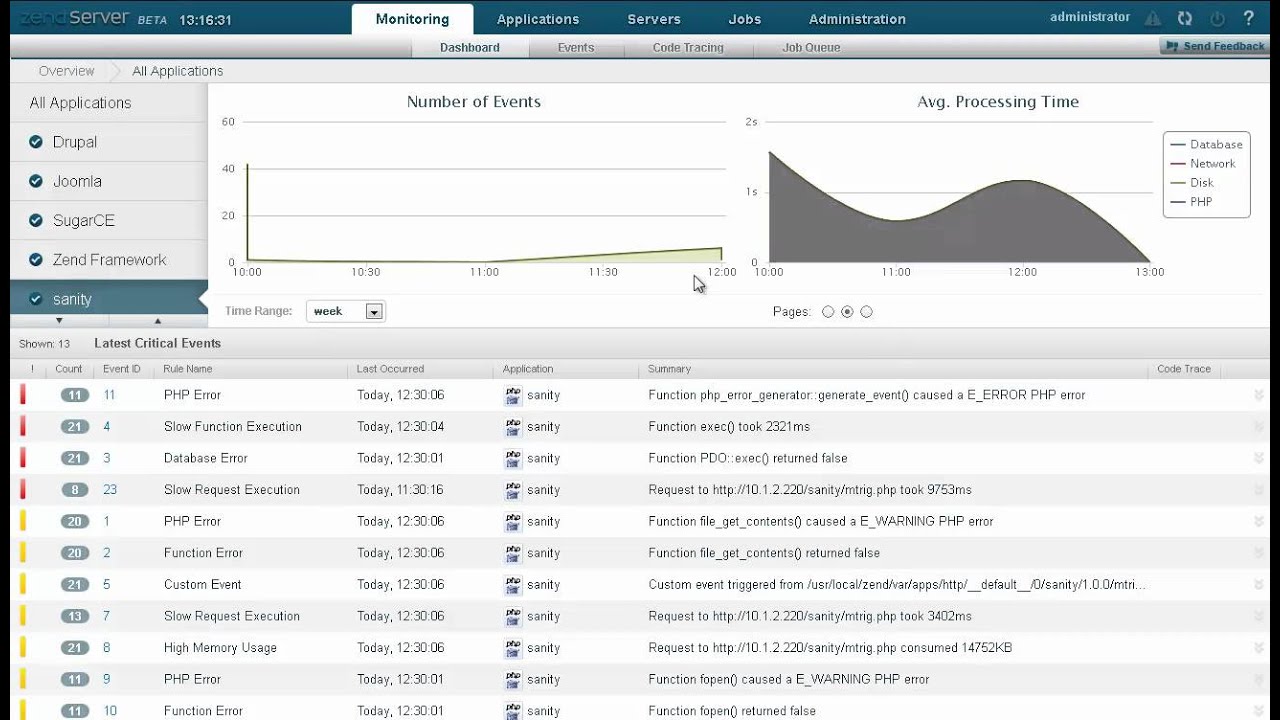Open event ID 23 link
Image resolution: width=1280 pixels, height=720 pixels.
(x=110, y=490)
